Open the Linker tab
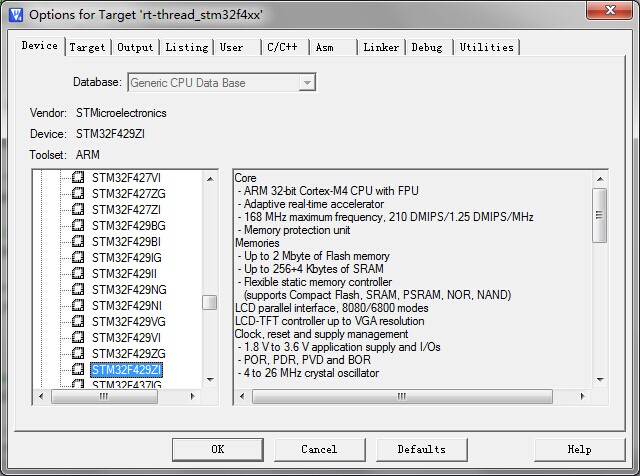 381,47
